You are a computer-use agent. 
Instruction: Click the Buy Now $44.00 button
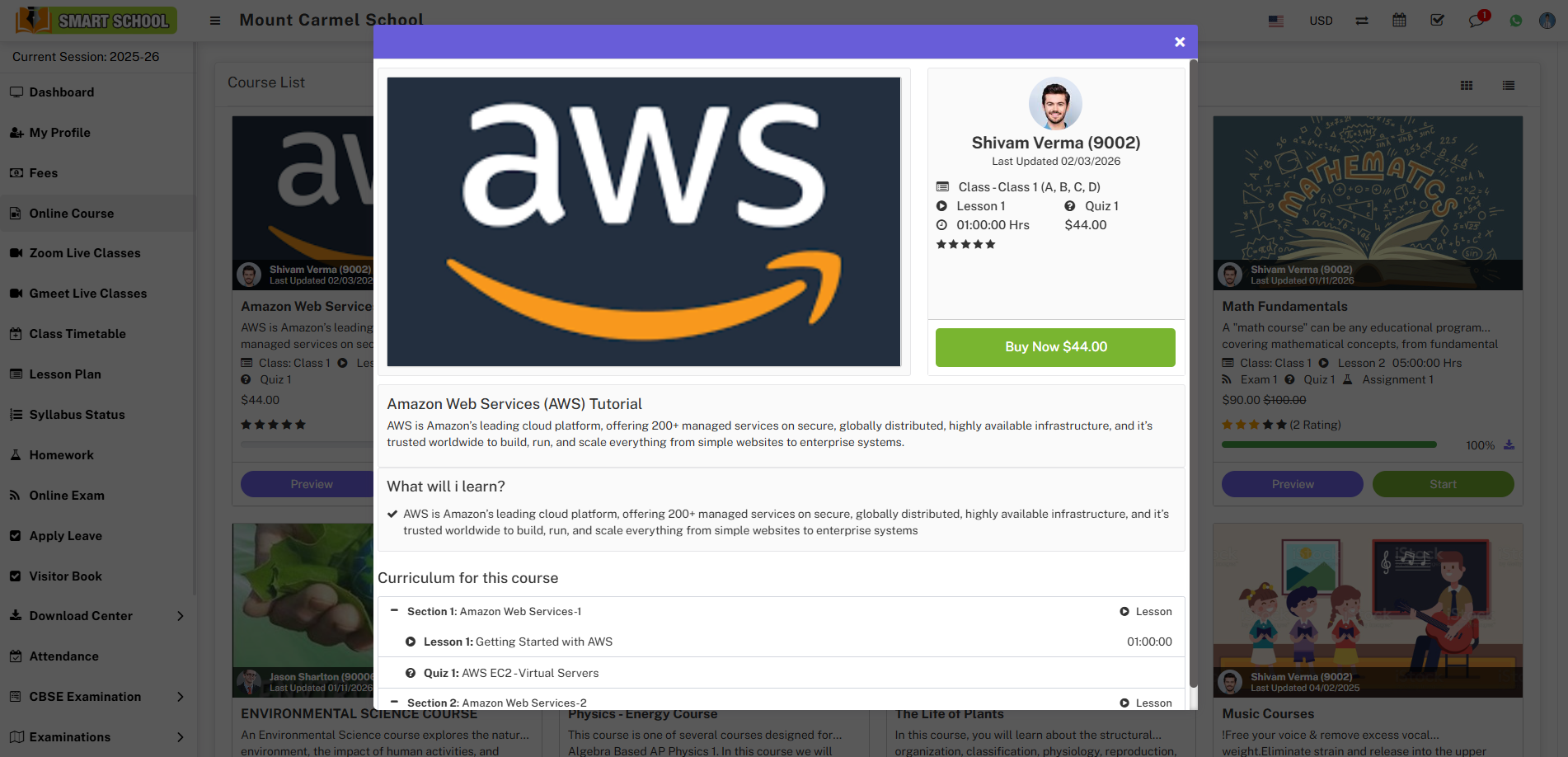coord(1055,347)
